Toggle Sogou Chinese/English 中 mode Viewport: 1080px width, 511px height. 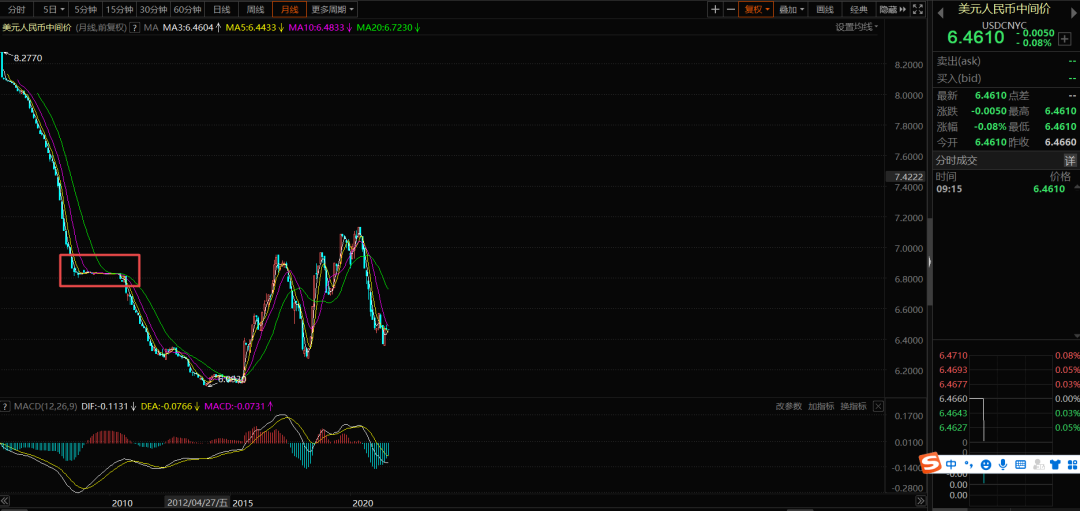coord(951,464)
